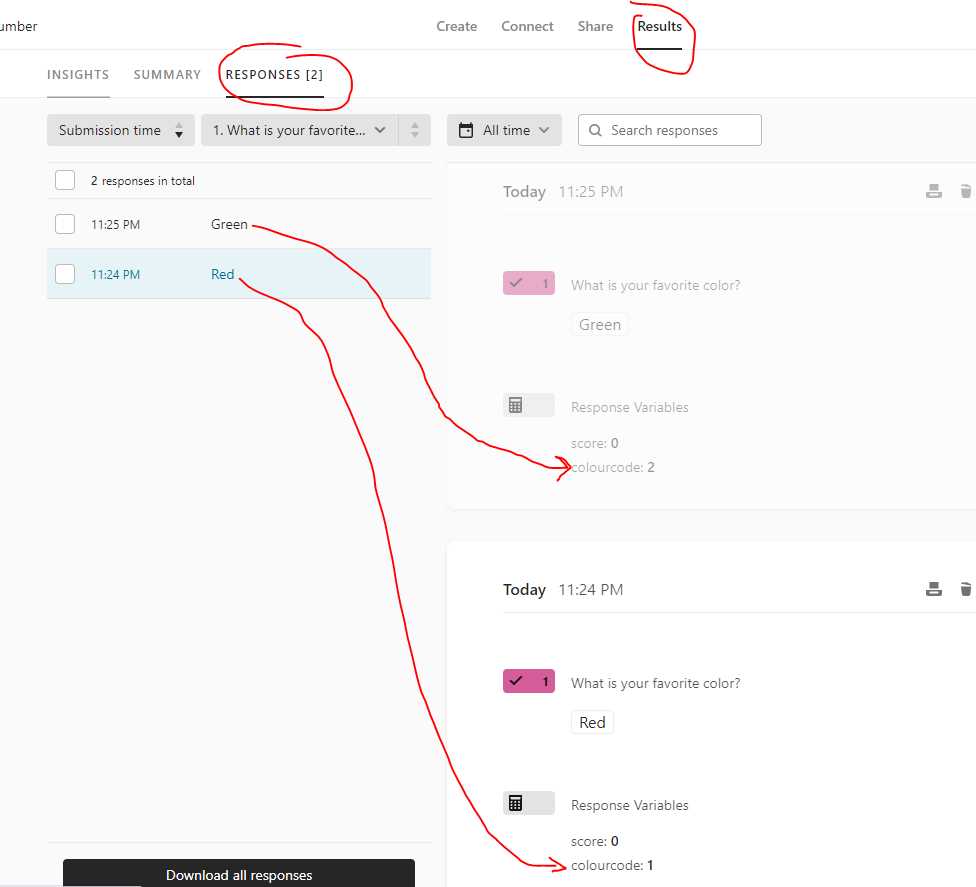This screenshot has width=976, height=887.
Task: Click Today 11:25 PM response header
Action: (x=563, y=192)
